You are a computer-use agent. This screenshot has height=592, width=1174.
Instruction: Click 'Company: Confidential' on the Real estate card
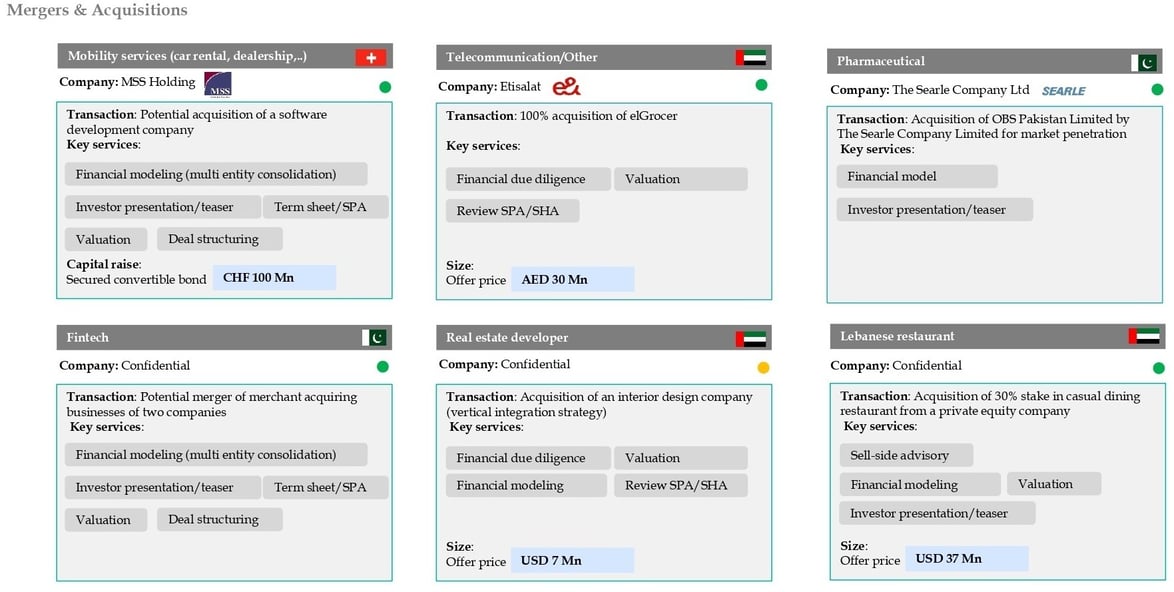505,364
